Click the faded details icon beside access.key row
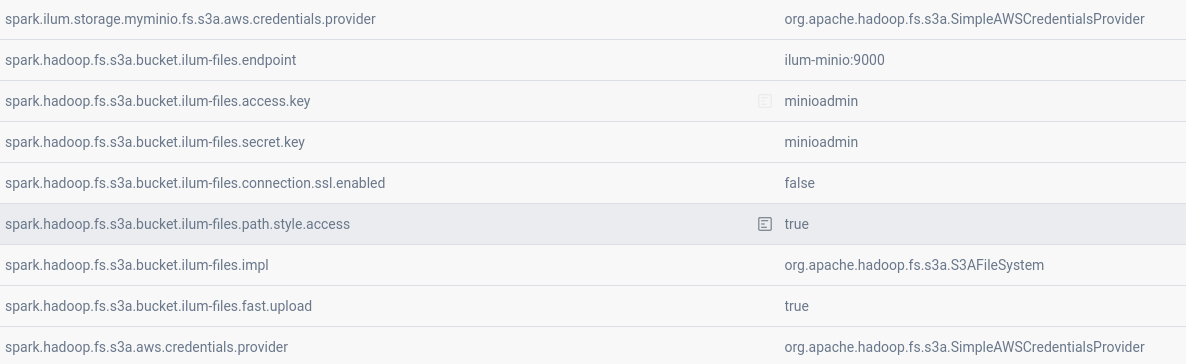This screenshot has height=364, width=1186. tap(765, 101)
